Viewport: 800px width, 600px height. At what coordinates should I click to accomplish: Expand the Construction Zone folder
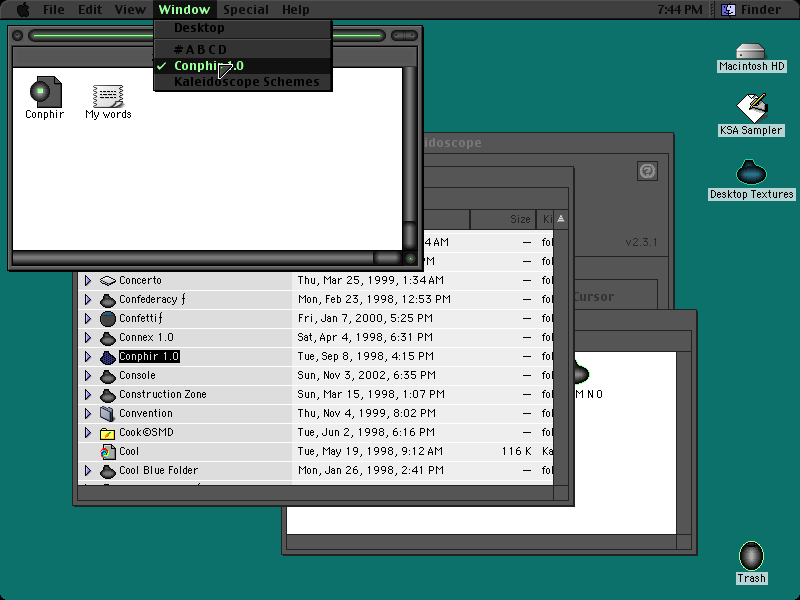click(x=88, y=394)
